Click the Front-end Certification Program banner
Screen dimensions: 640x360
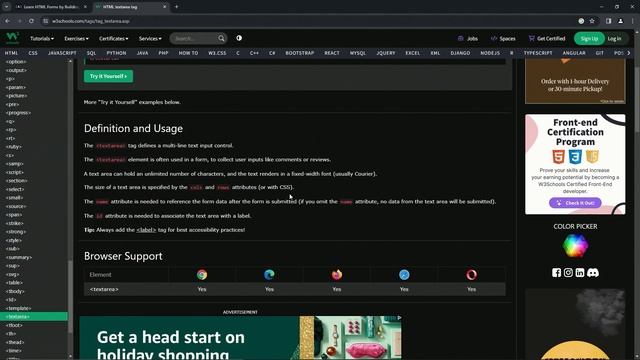point(575,164)
